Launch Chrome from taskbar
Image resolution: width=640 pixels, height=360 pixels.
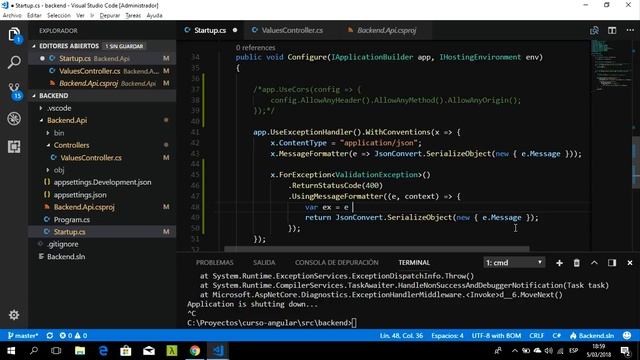[x=195, y=351]
